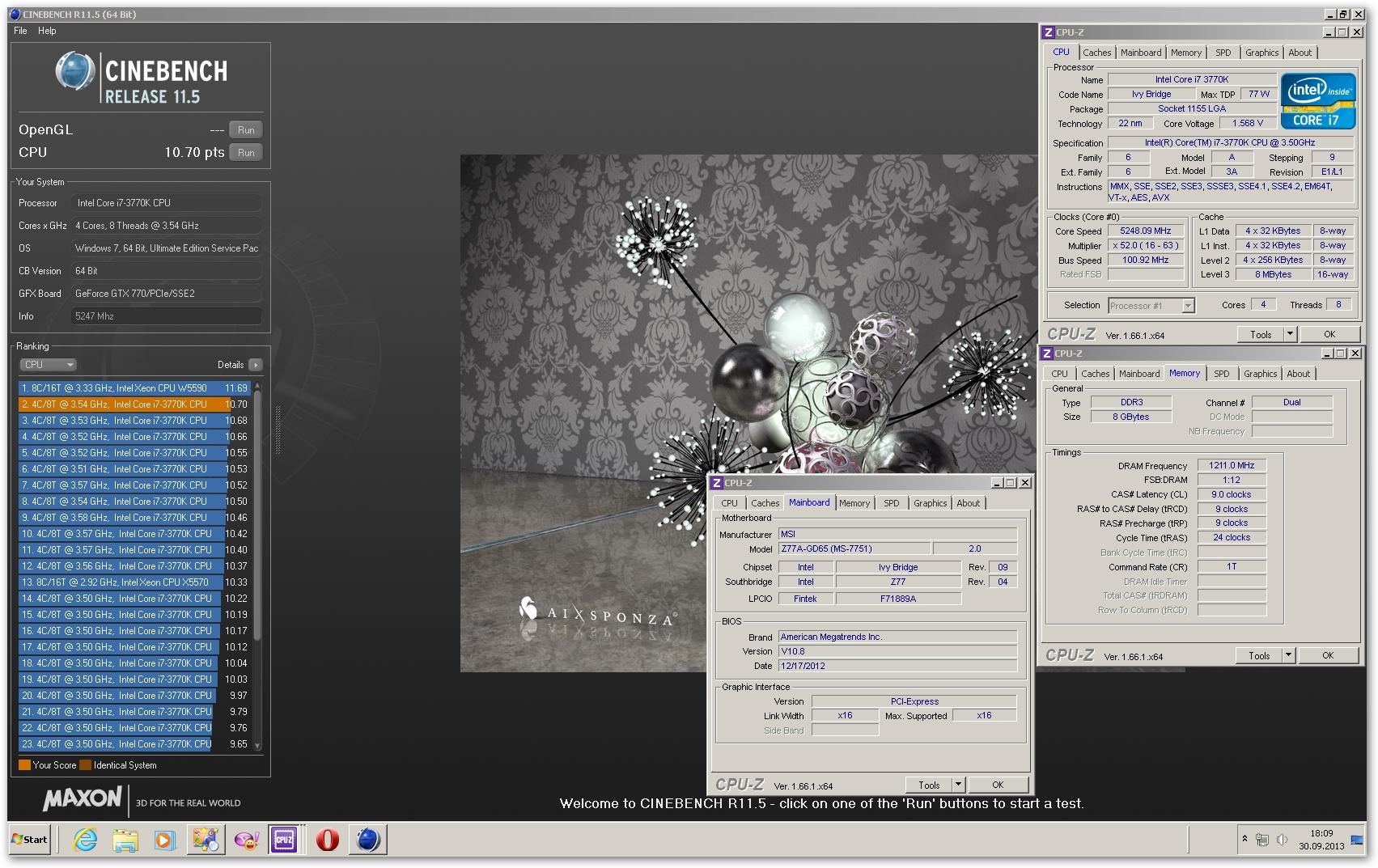This screenshot has width=1378, height=868.
Task: Click the Processor field Intel Core i7-3770K CPU
Action: (166, 203)
